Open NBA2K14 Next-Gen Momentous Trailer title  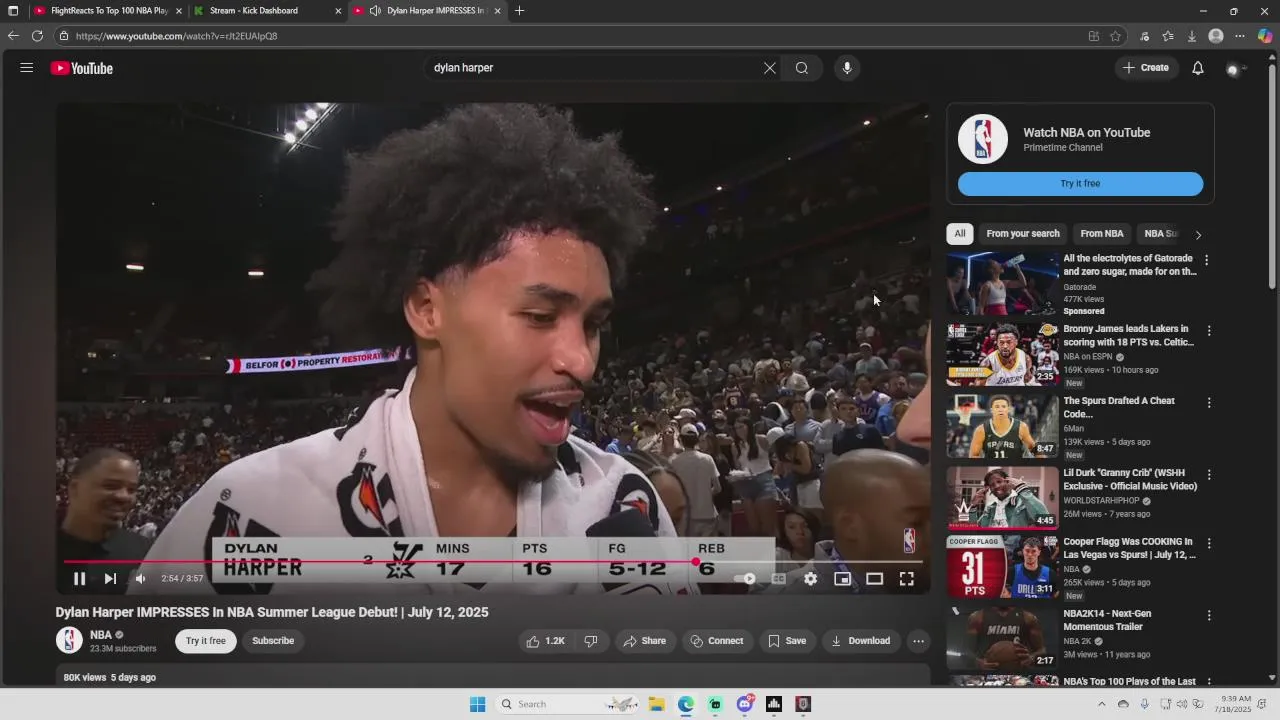pos(1107,620)
